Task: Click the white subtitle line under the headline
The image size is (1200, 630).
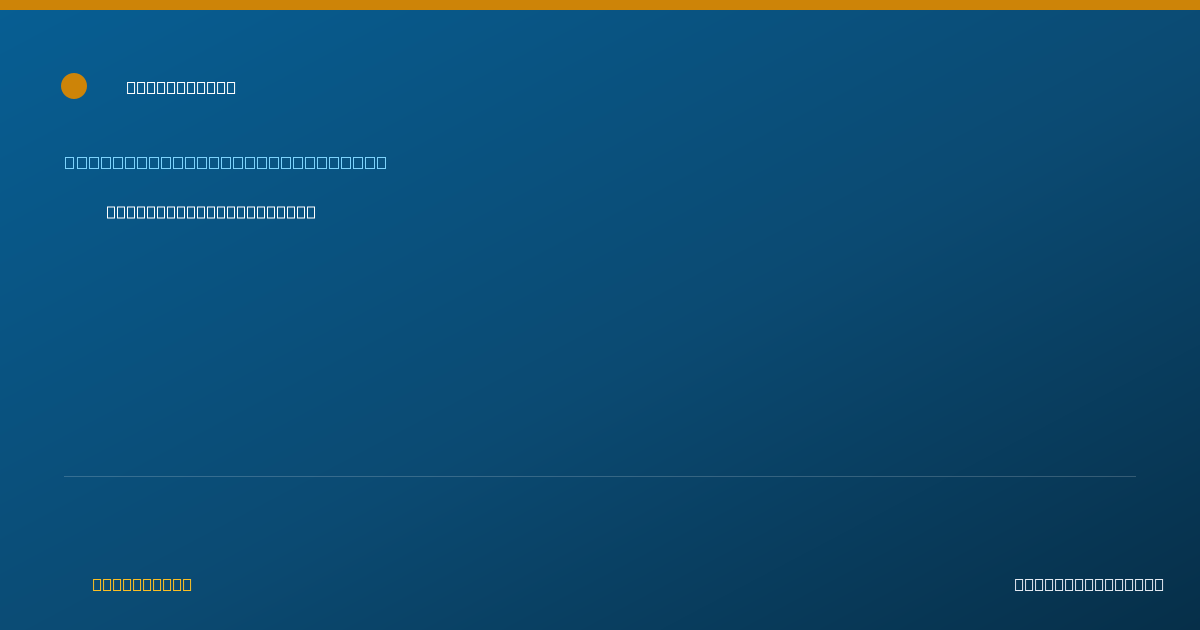Action: point(211,212)
